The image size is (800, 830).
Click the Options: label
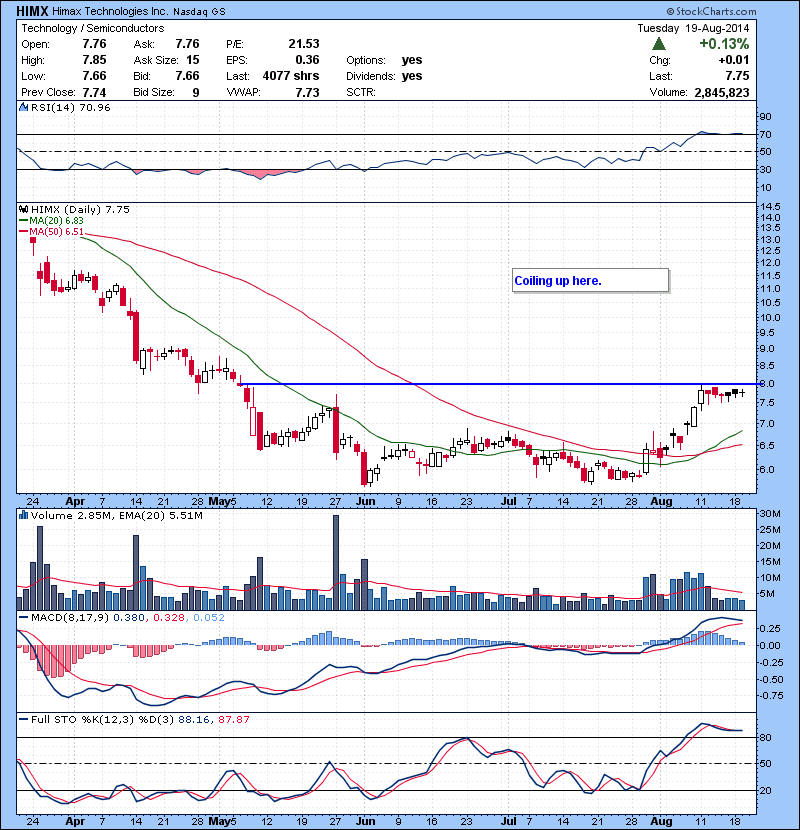pyautogui.click(x=366, y=60)
